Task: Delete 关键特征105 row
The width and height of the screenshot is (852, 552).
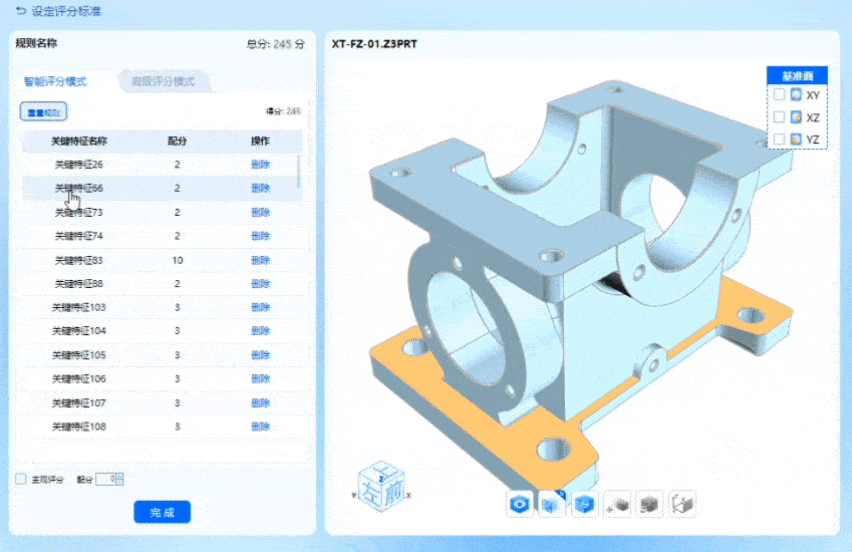Action: point(260,355)
